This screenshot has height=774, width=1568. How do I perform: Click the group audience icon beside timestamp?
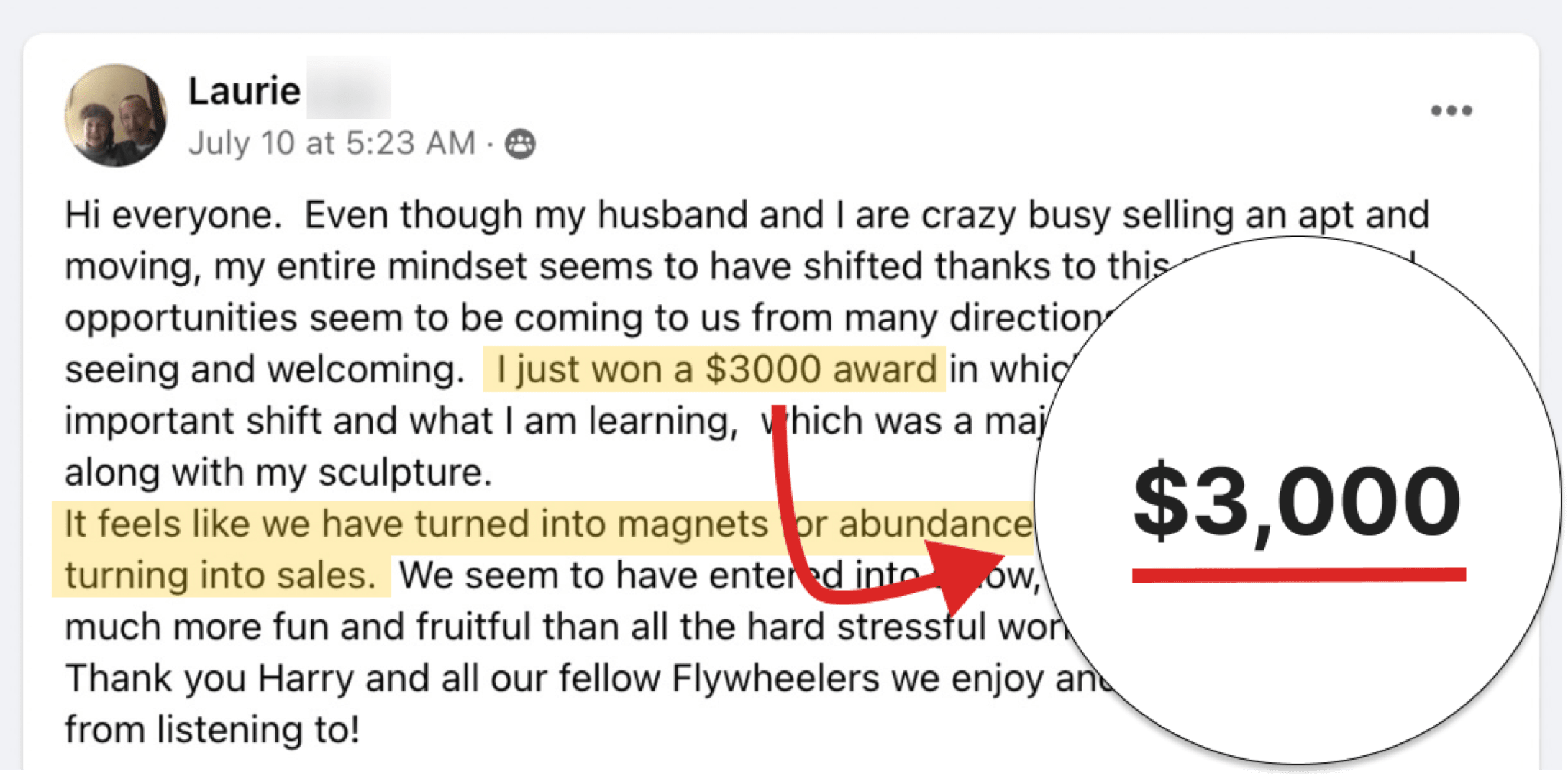point(520,144)
